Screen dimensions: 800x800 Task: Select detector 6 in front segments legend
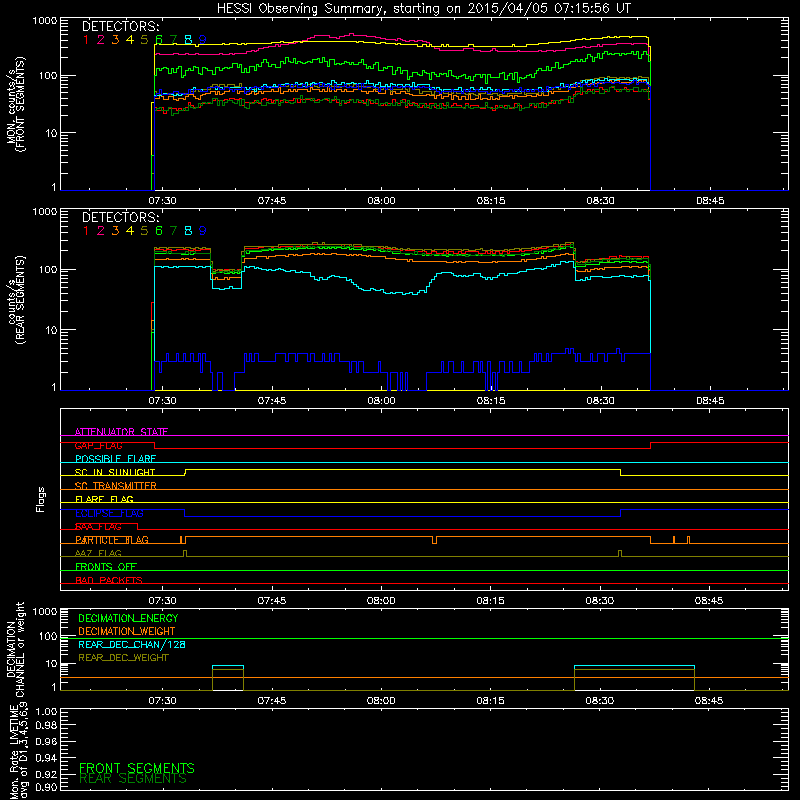click(x=159, y=40)
